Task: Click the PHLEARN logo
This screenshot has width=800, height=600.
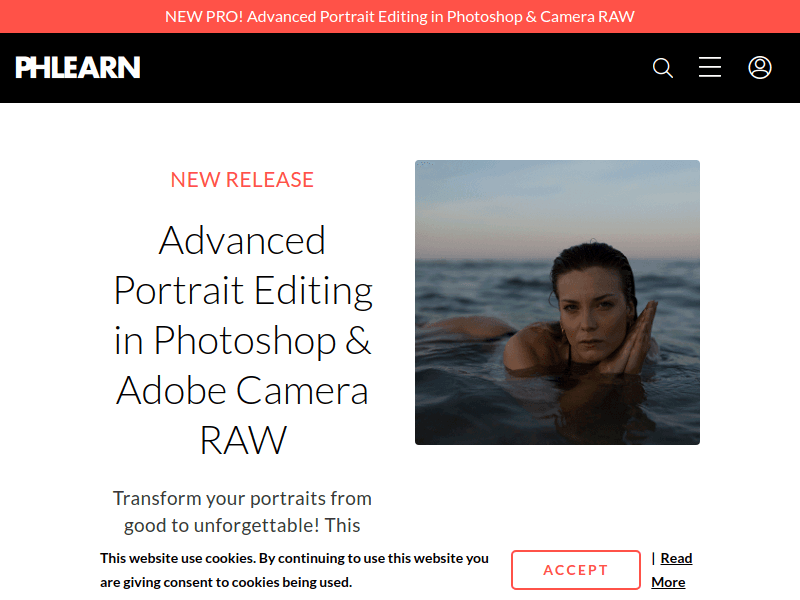Action: (x=78, y=68)
